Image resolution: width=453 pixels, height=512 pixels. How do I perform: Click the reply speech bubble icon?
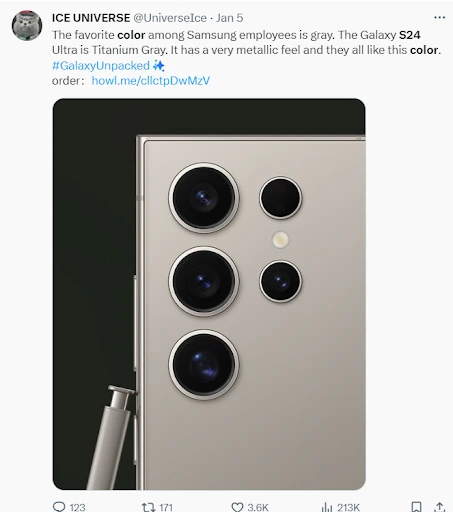59,507
